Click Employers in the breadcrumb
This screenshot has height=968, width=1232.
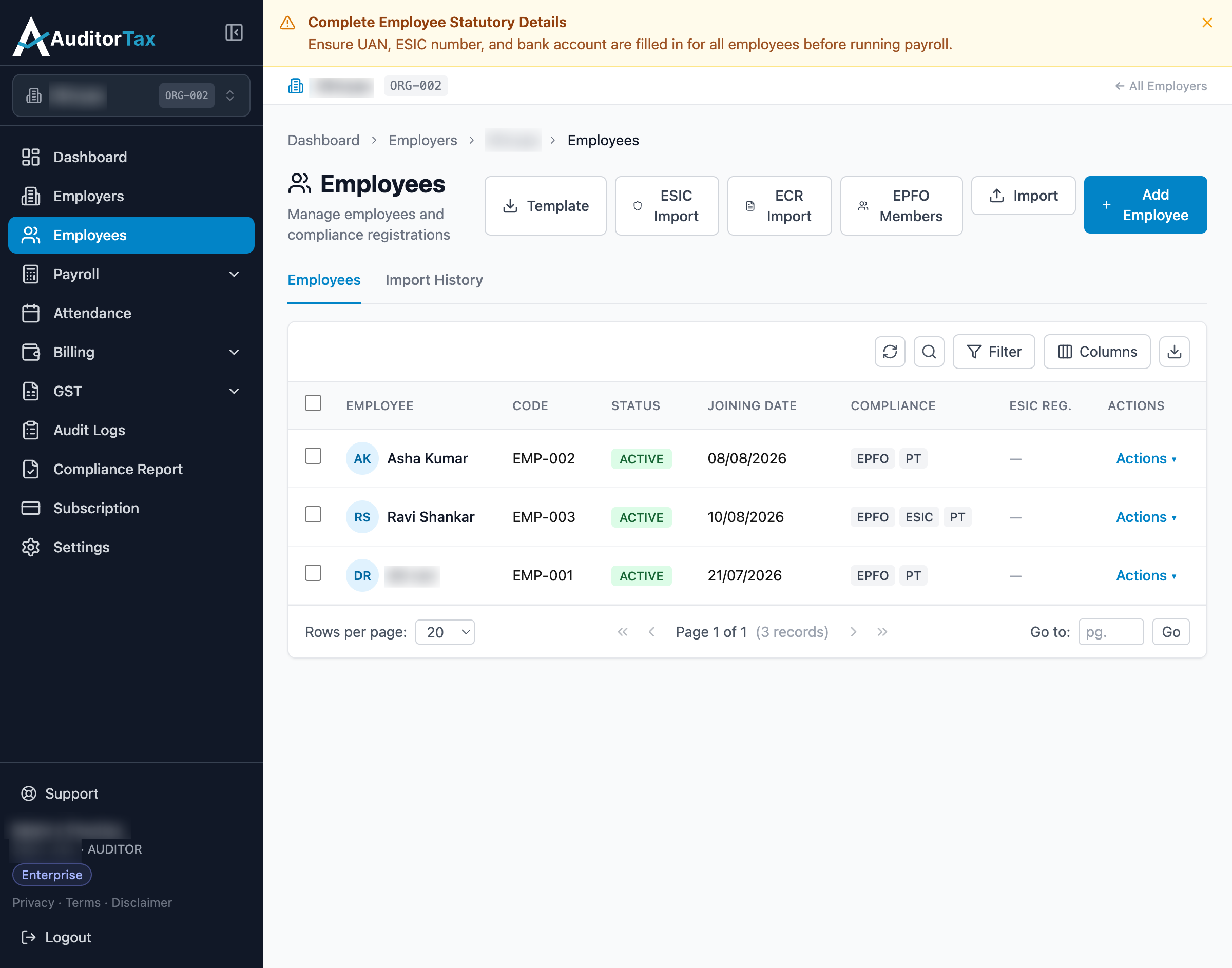tap(423, 140)
